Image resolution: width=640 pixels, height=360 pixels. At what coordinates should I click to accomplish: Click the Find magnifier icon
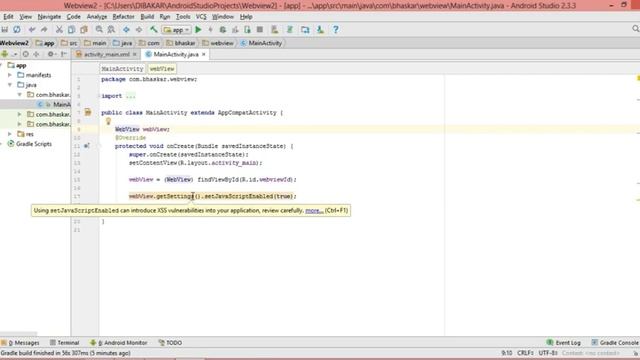coord(99,29)
